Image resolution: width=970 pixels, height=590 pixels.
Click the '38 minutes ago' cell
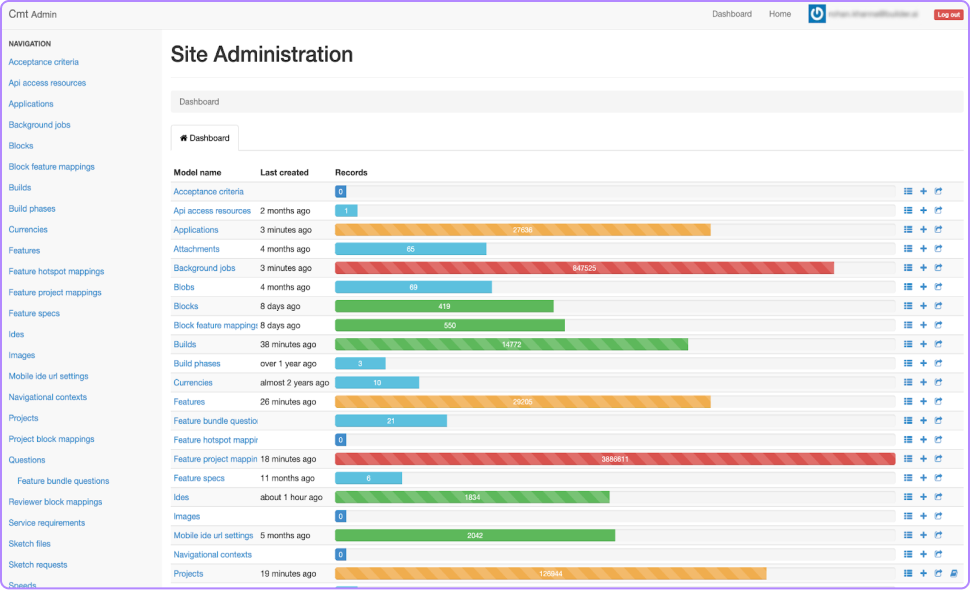pyautogui.click(x=288, y=344)
